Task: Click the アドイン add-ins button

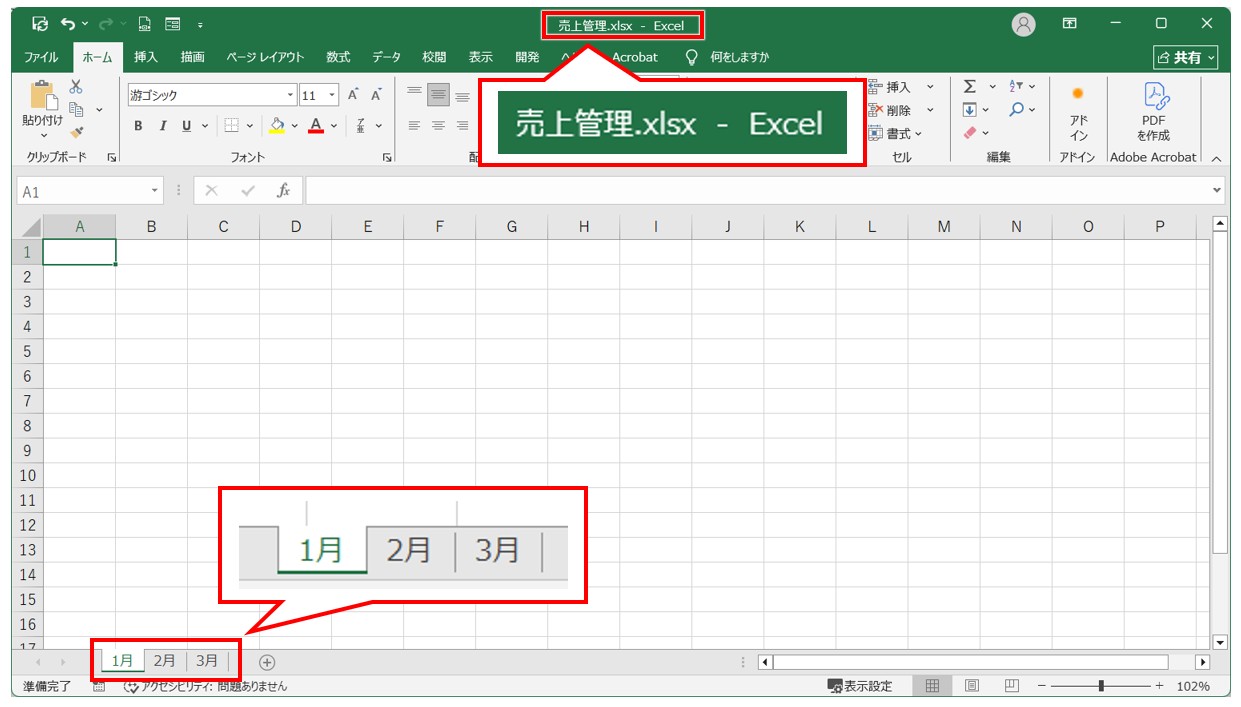Action: pos(1078,114)
